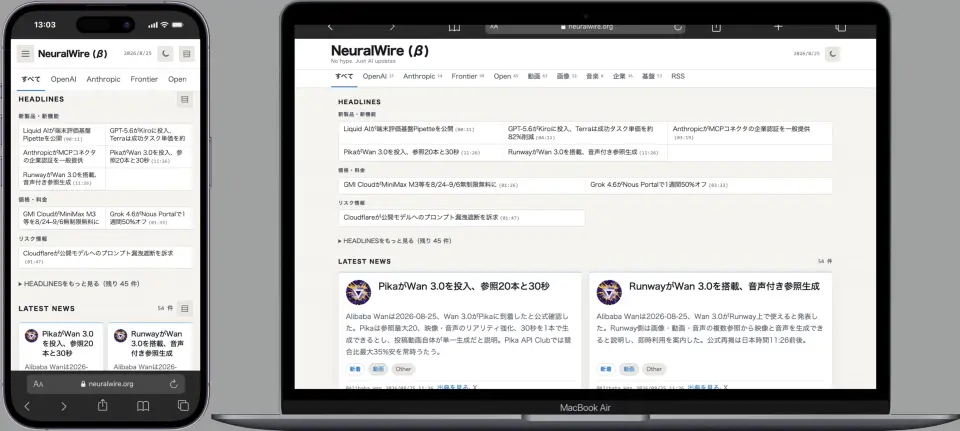The width and height of the screenshot is (960, 431).
Task: Open the phone NeuralWire (β) title
Action: pyautogui.click(x=72, y=54)
